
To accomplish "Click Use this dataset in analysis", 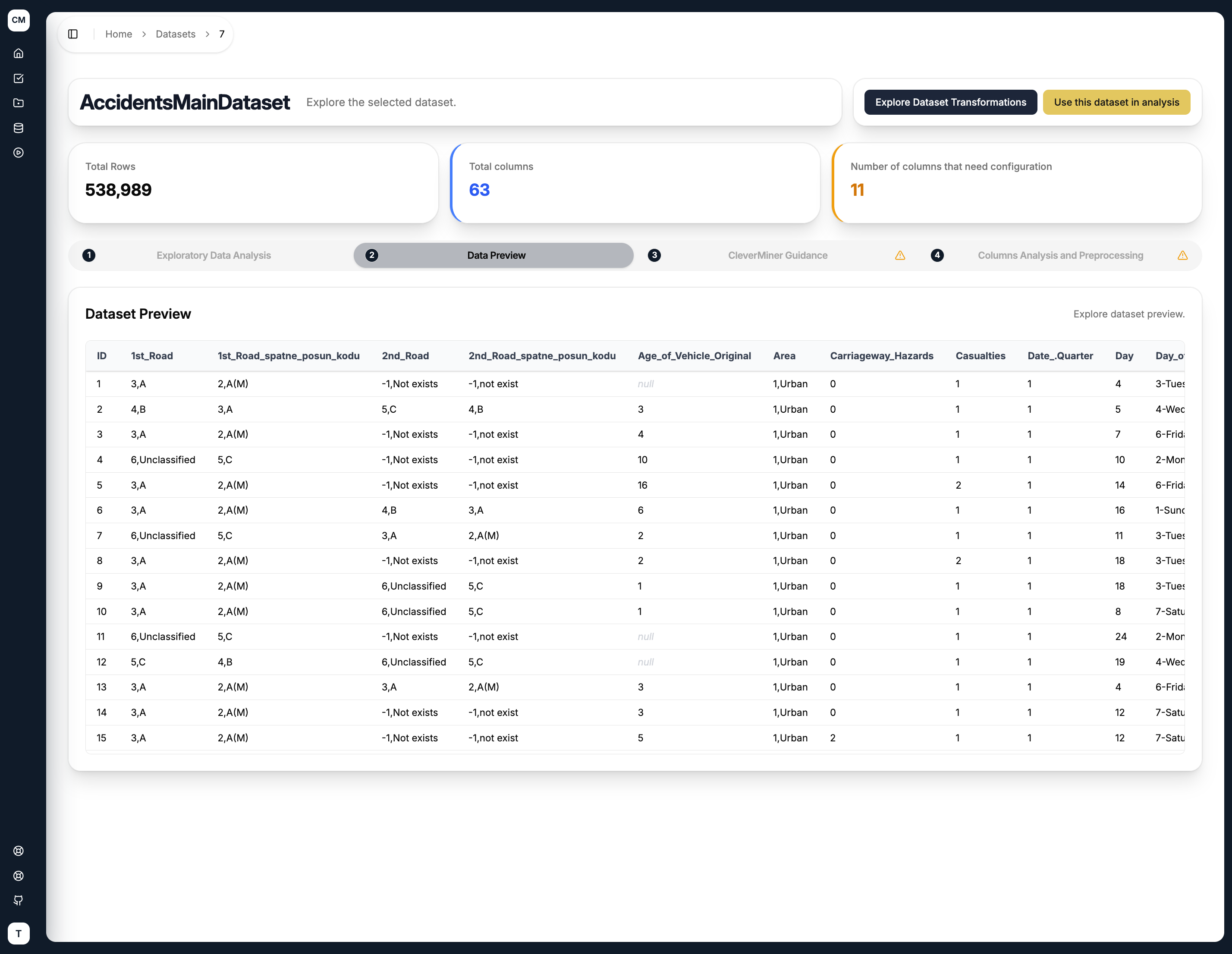I will [1116, 102].
